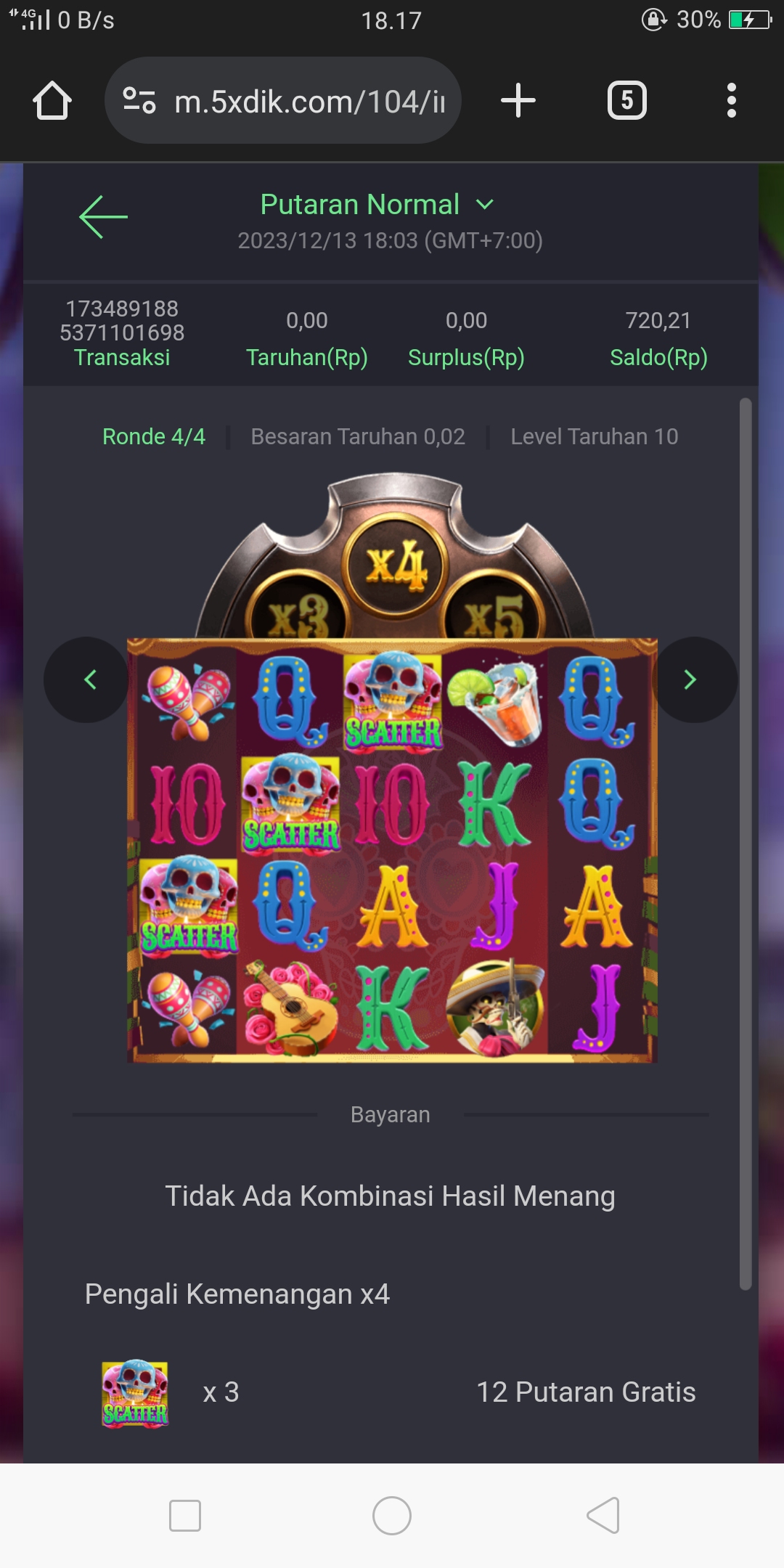Image resolution: width=784 pixels, height=1568 pixels.
Task: Click the Scatter skull icon in the payout row
Action: [x=135, y=1394]
